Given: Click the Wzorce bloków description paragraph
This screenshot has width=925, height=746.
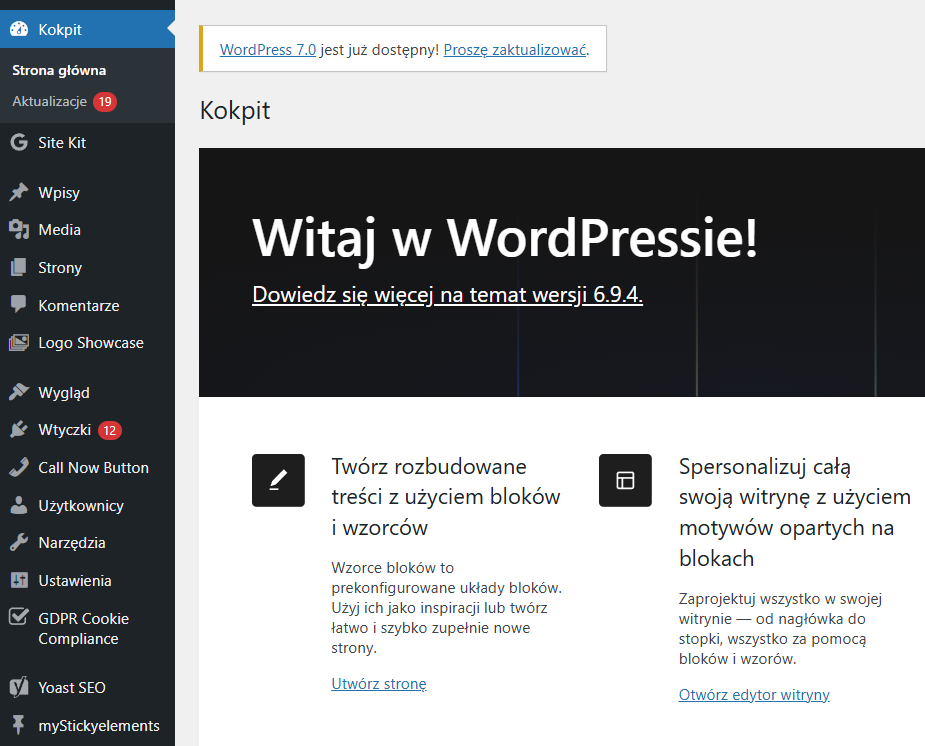Looking at the screenshot, I should pos(447,607).
